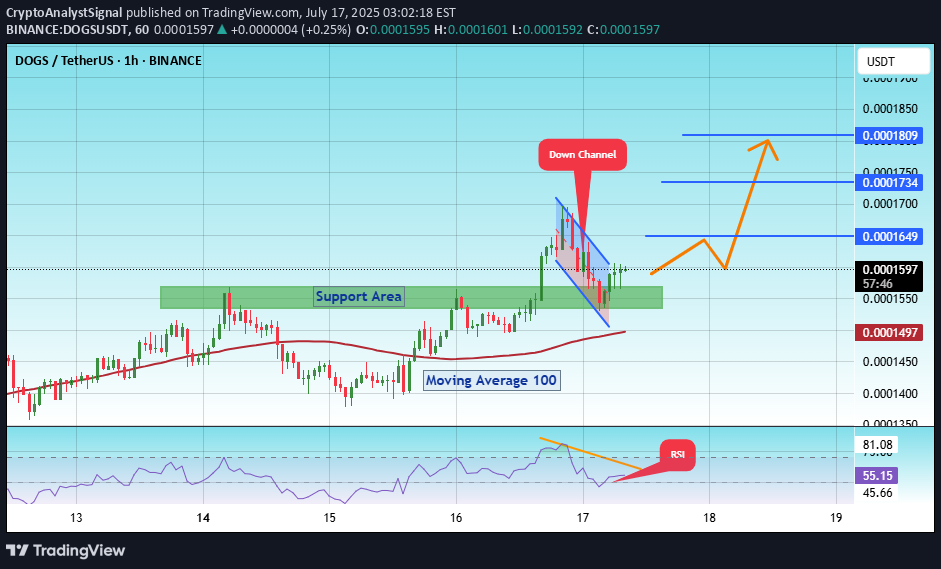
Task: Click the DOGS / TetherUS chart title
Action: pyautogui.click(x=108, y=61)
